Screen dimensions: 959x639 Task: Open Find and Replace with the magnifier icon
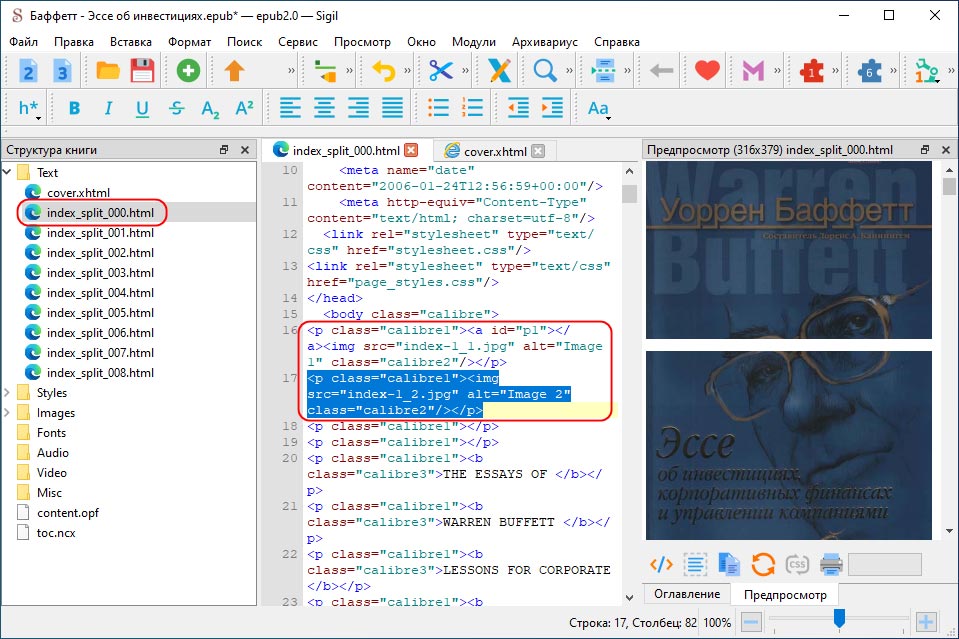[x=544, y=71]
